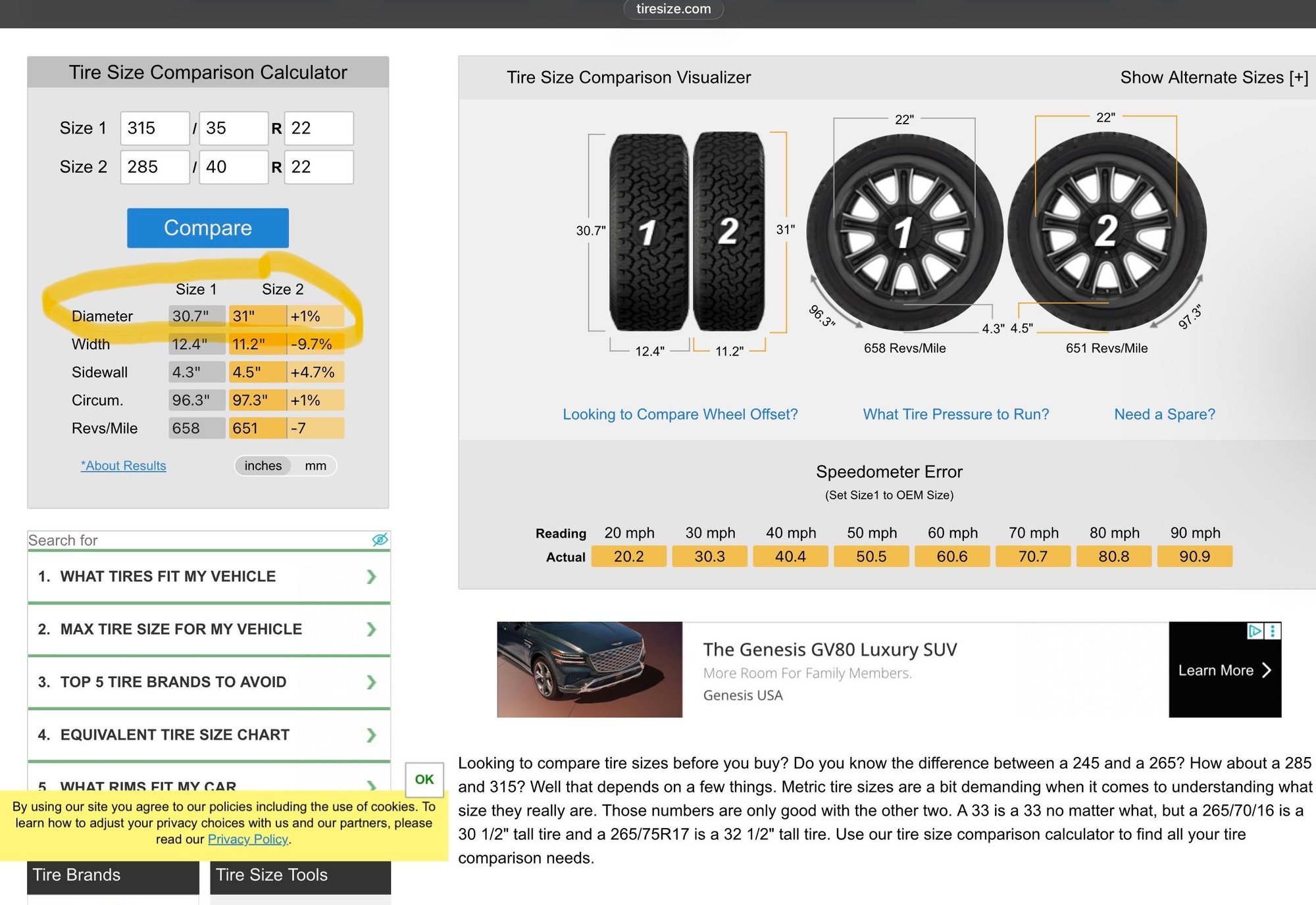The height and width of the screenshot is (905, 1316).
Task: Click tire 2 tread front-view image
Action: 728,232
